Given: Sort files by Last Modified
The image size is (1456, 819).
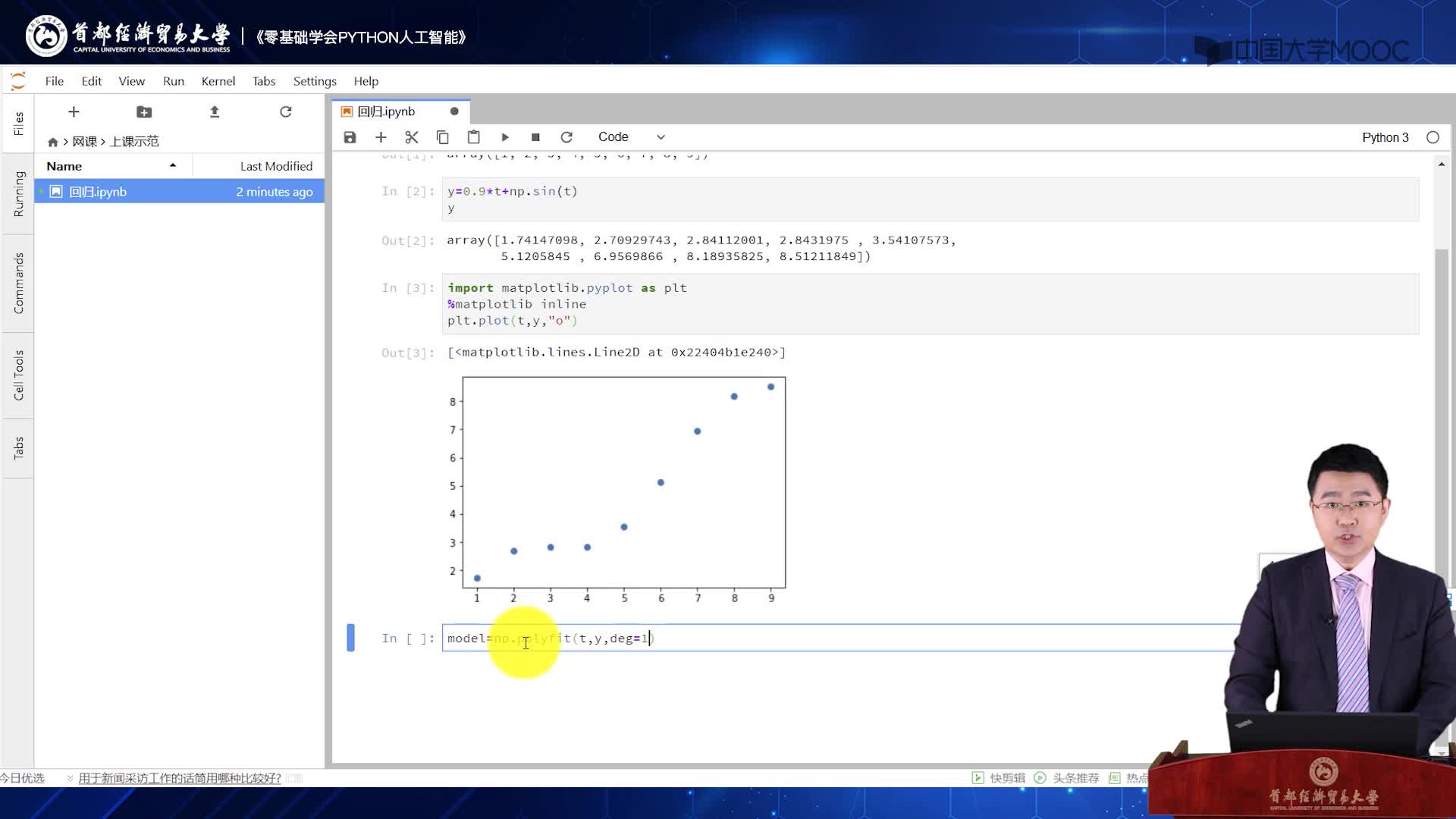Looking at the screenshot, I should (276, 166).
